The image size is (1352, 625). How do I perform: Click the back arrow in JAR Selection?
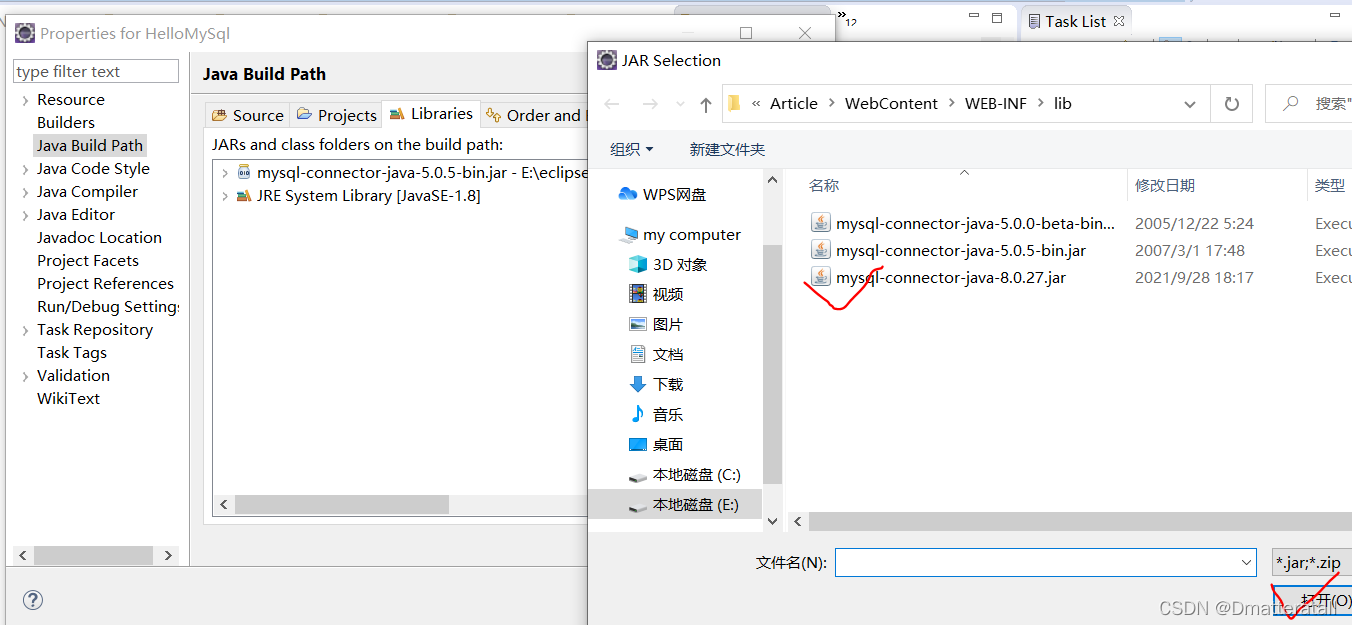point(612,104)
